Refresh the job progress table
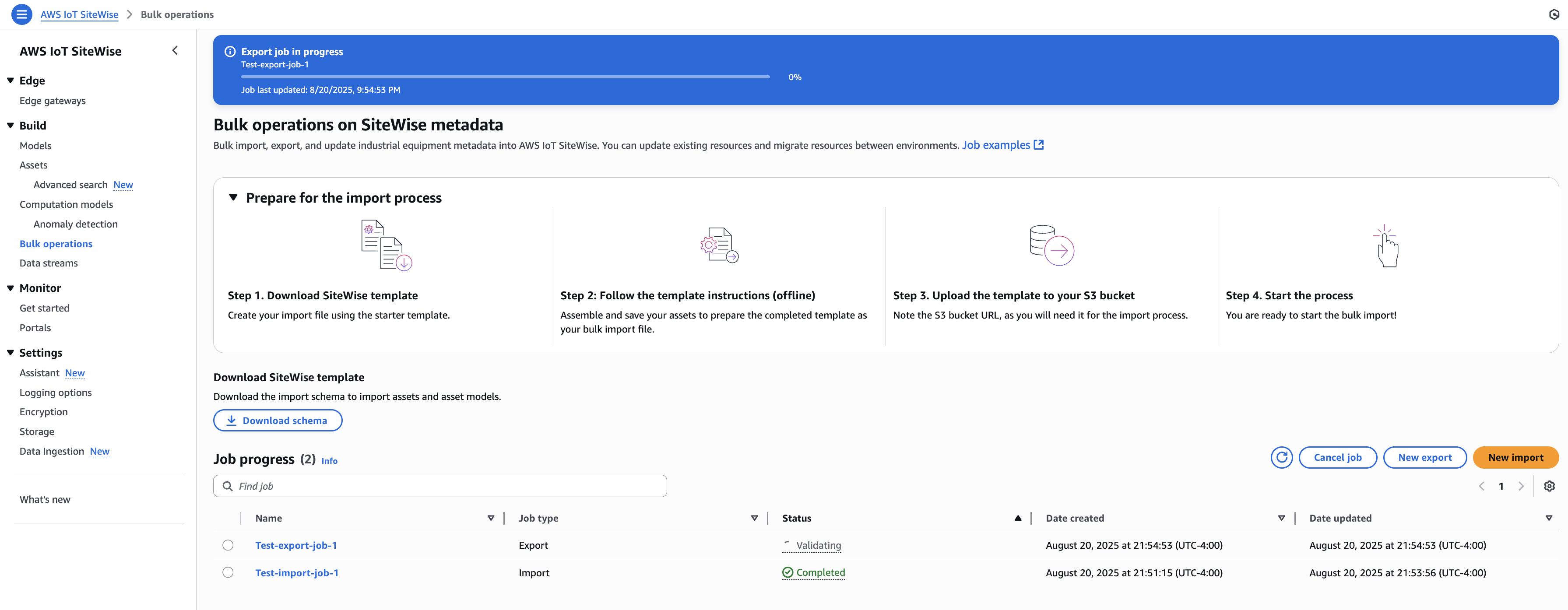1568x610 pixels. tap(1281, 457)
